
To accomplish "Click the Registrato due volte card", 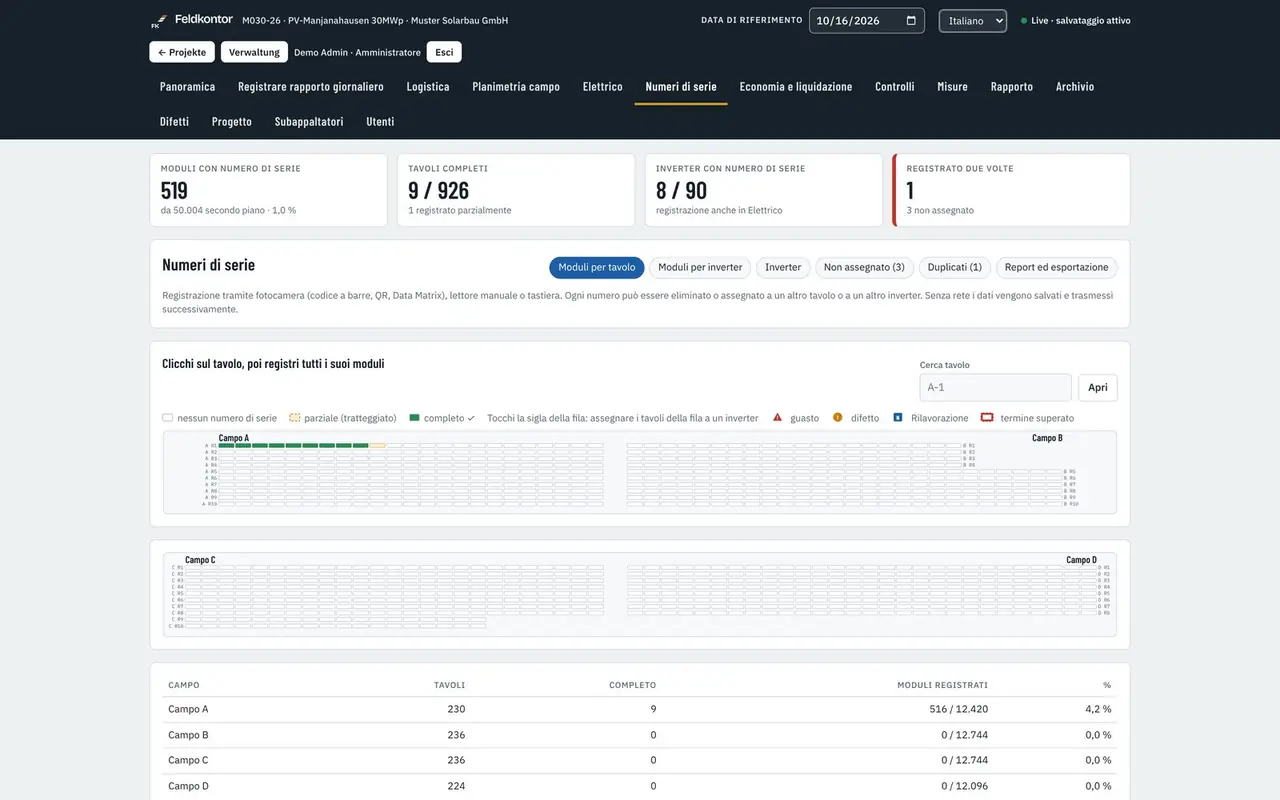I will 1012,190.
